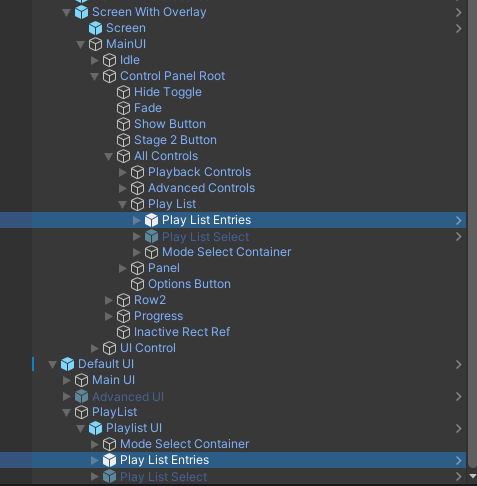Collapse the All Controls foldout
Image resolution: width=477 pixels, height=486 pixels.
(x=108, y=156)
